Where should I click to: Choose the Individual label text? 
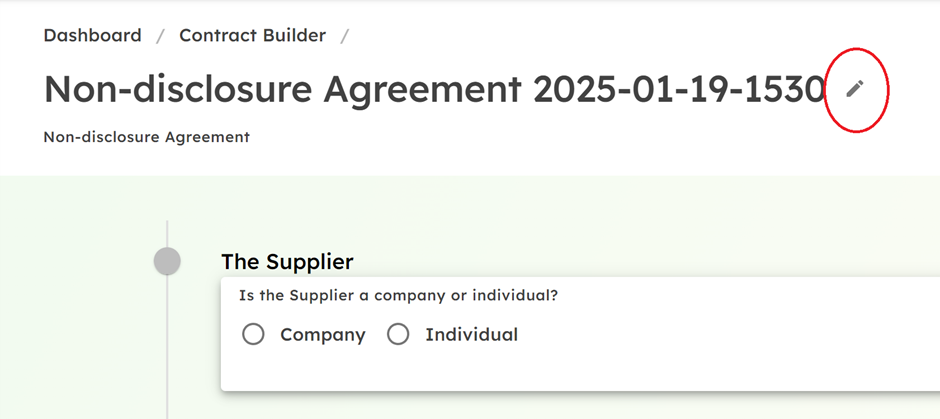[x=471, y=334]
